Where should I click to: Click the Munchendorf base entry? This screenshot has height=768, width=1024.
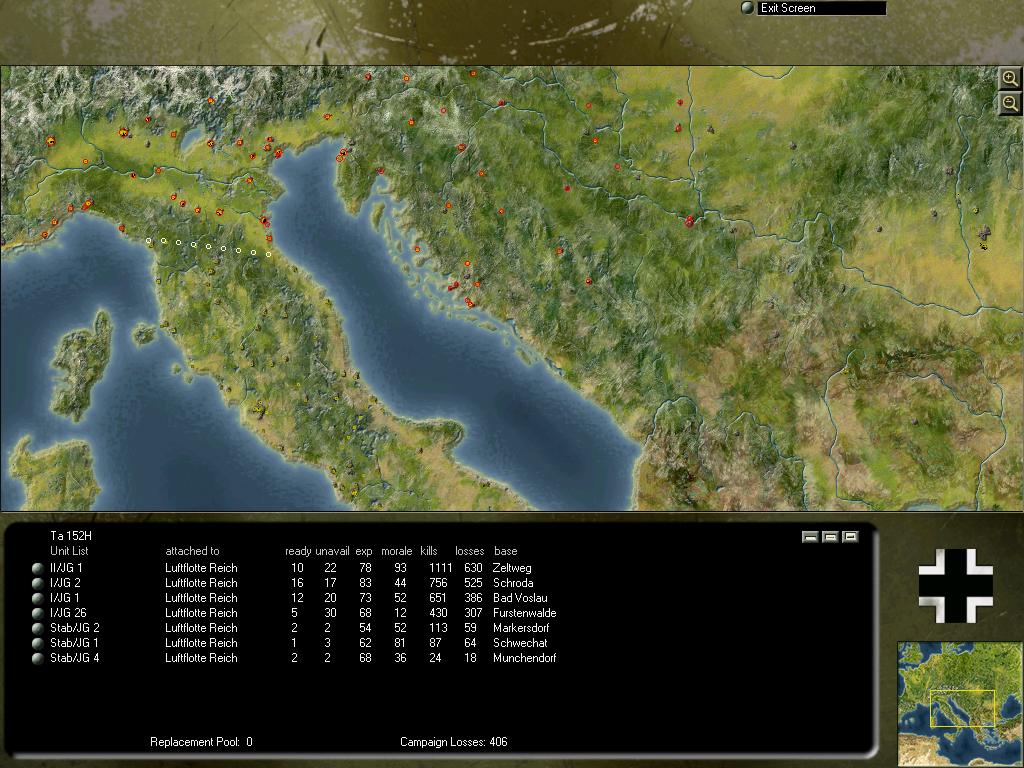coord(524,658)
